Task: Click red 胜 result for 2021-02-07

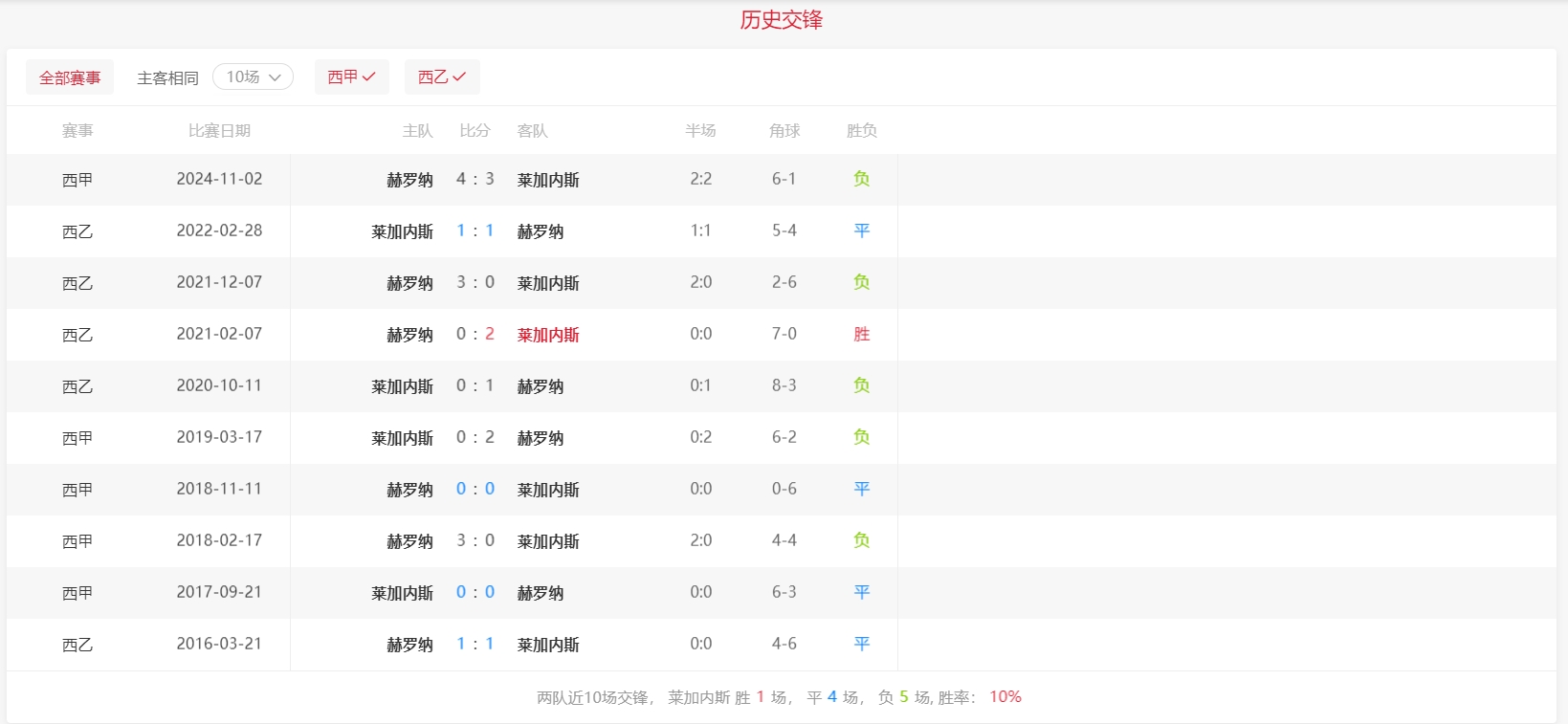Action: point(861,334)
